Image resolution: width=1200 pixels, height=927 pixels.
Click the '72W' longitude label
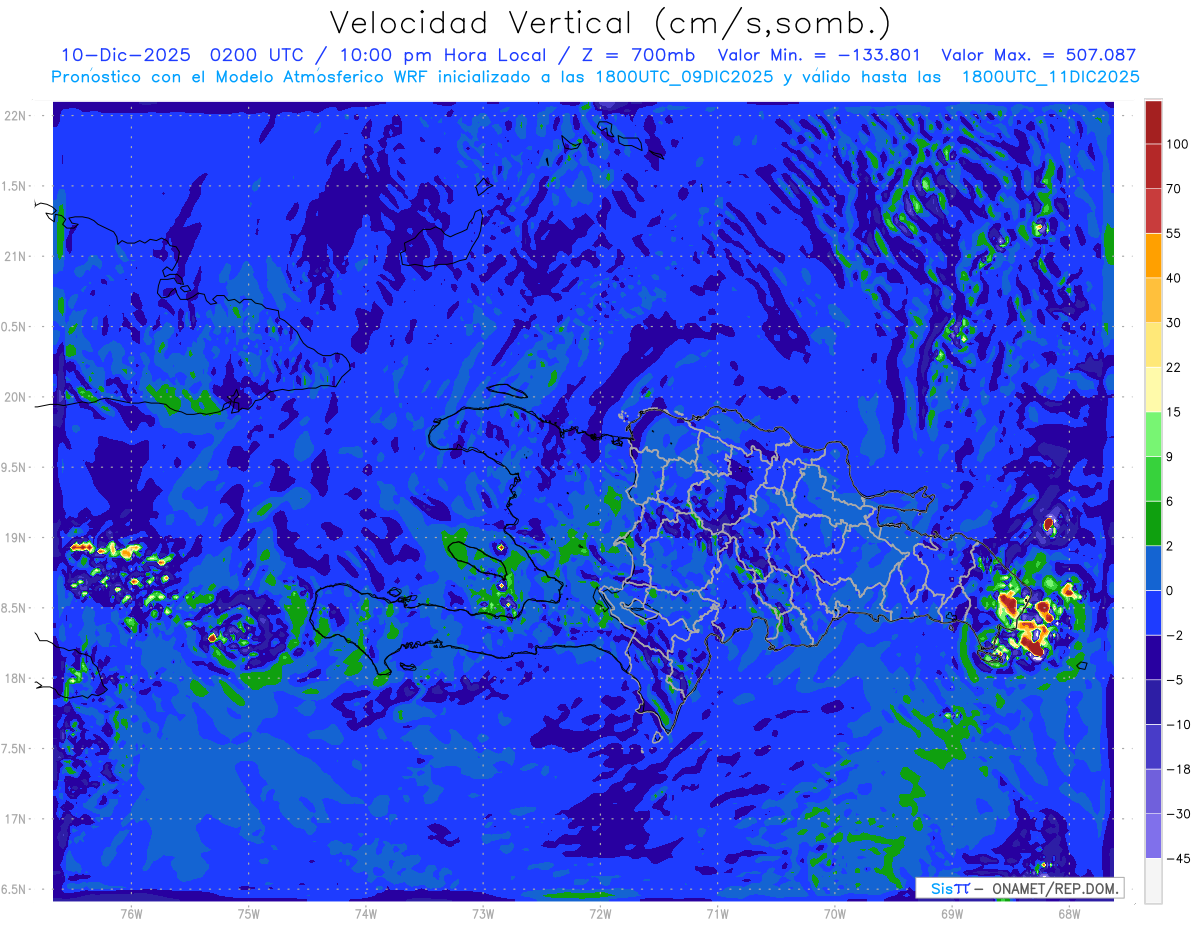[x=600, y=913]
